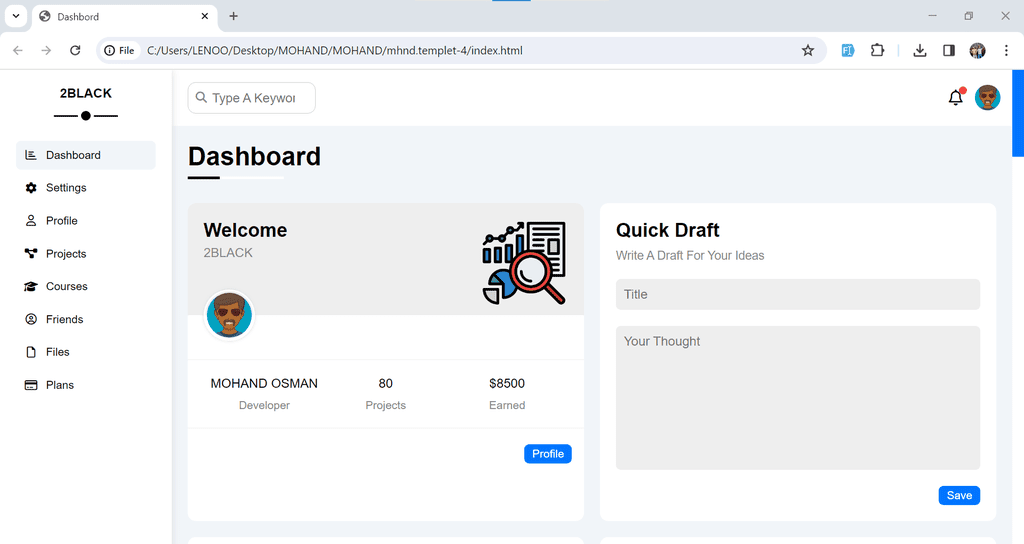
Task: Open the tab search dropdown arrow
Action: click(16, 16)
